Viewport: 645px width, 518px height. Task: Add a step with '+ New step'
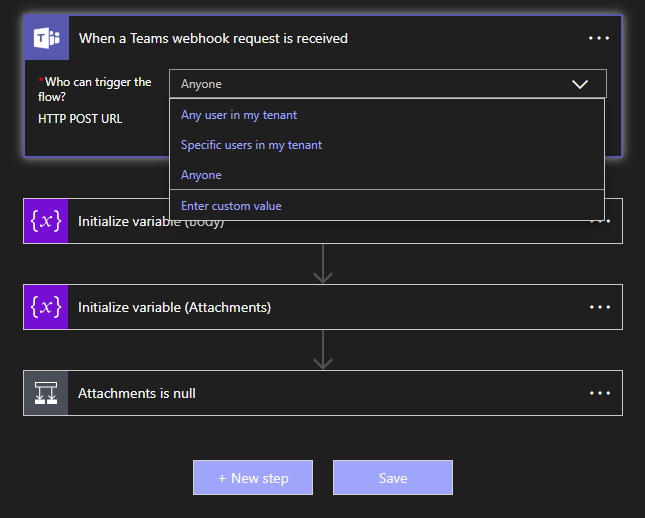pyautogui.click(x=253, y=478)
